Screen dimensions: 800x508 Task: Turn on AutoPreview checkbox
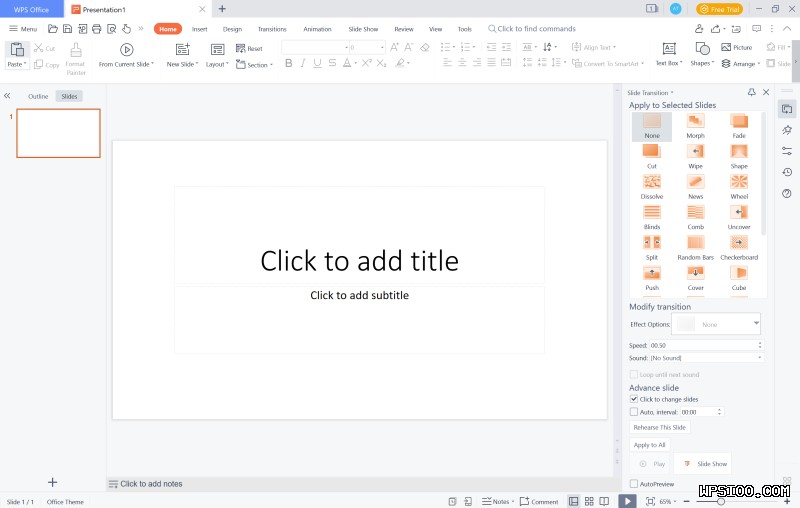click(634, 484)
